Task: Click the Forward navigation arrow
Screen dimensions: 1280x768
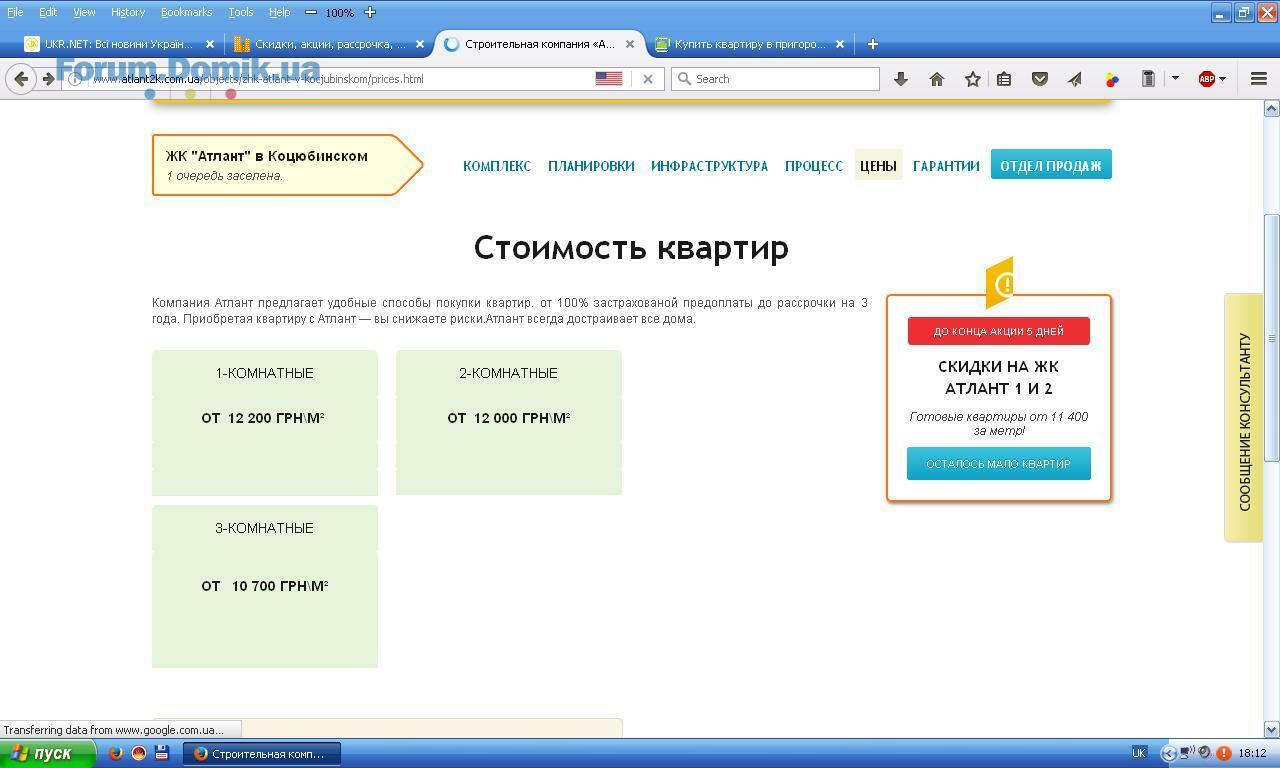Action: [x=48, y=79]
